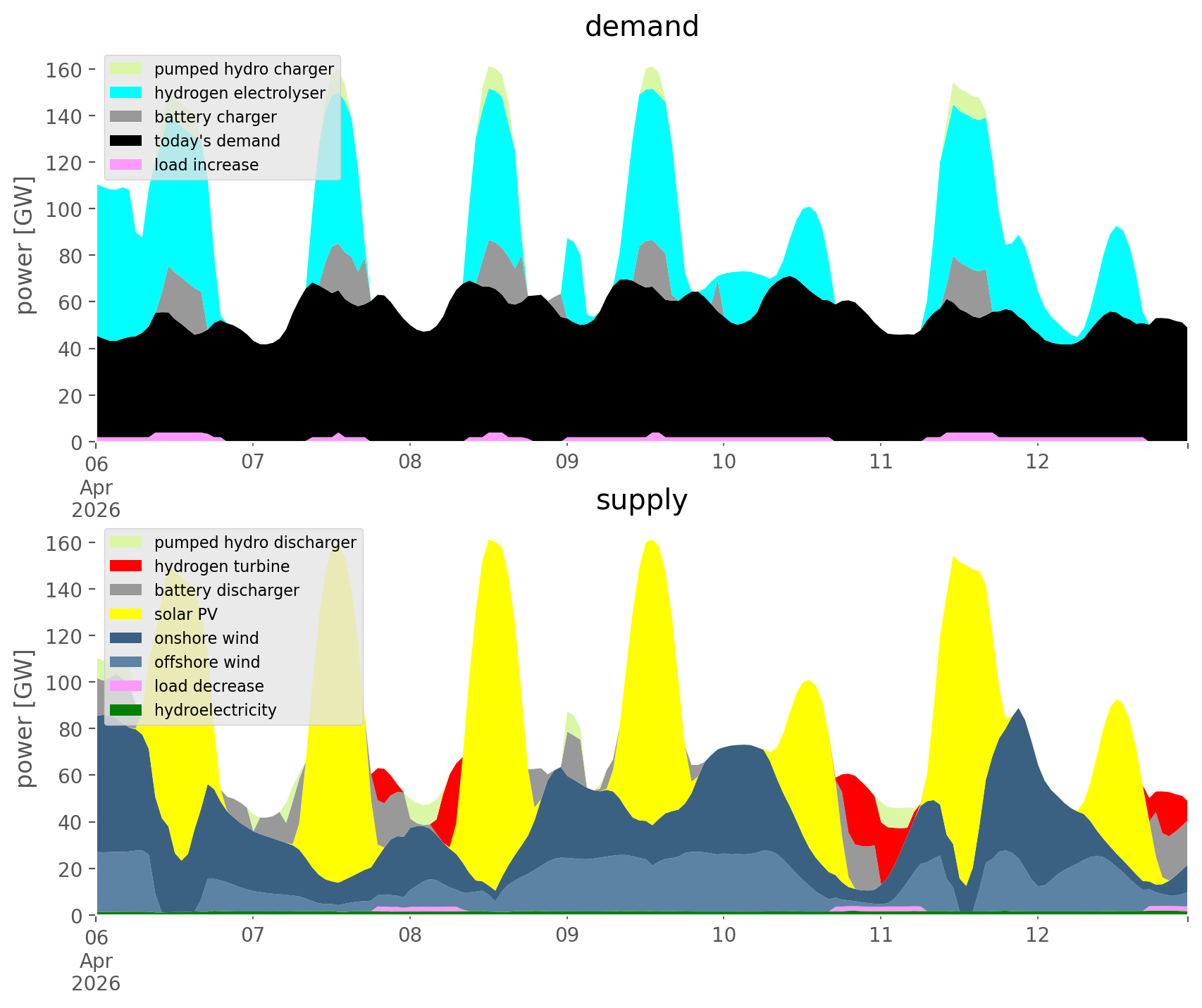Click the demand chart's power [GW] axis label
Viewport: 1202px width, 1008px height.
point(25,245)
